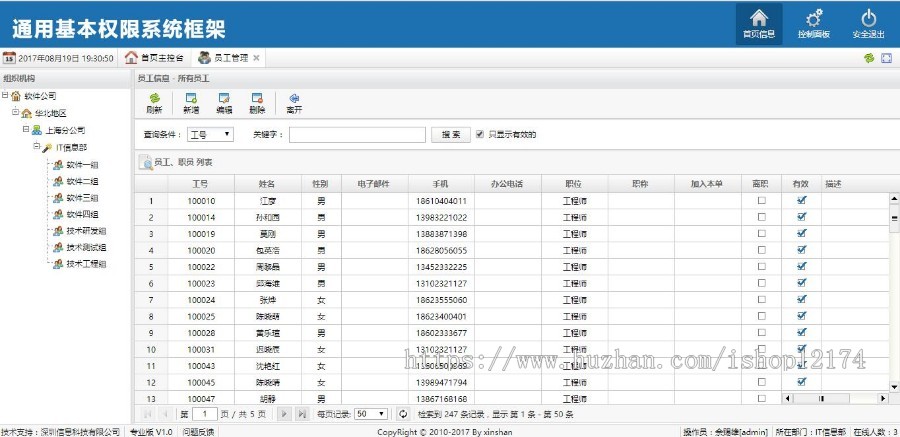Toggle 有效 checkbox for row 100010
Viewport: 900px width, 437px height.
802,200
